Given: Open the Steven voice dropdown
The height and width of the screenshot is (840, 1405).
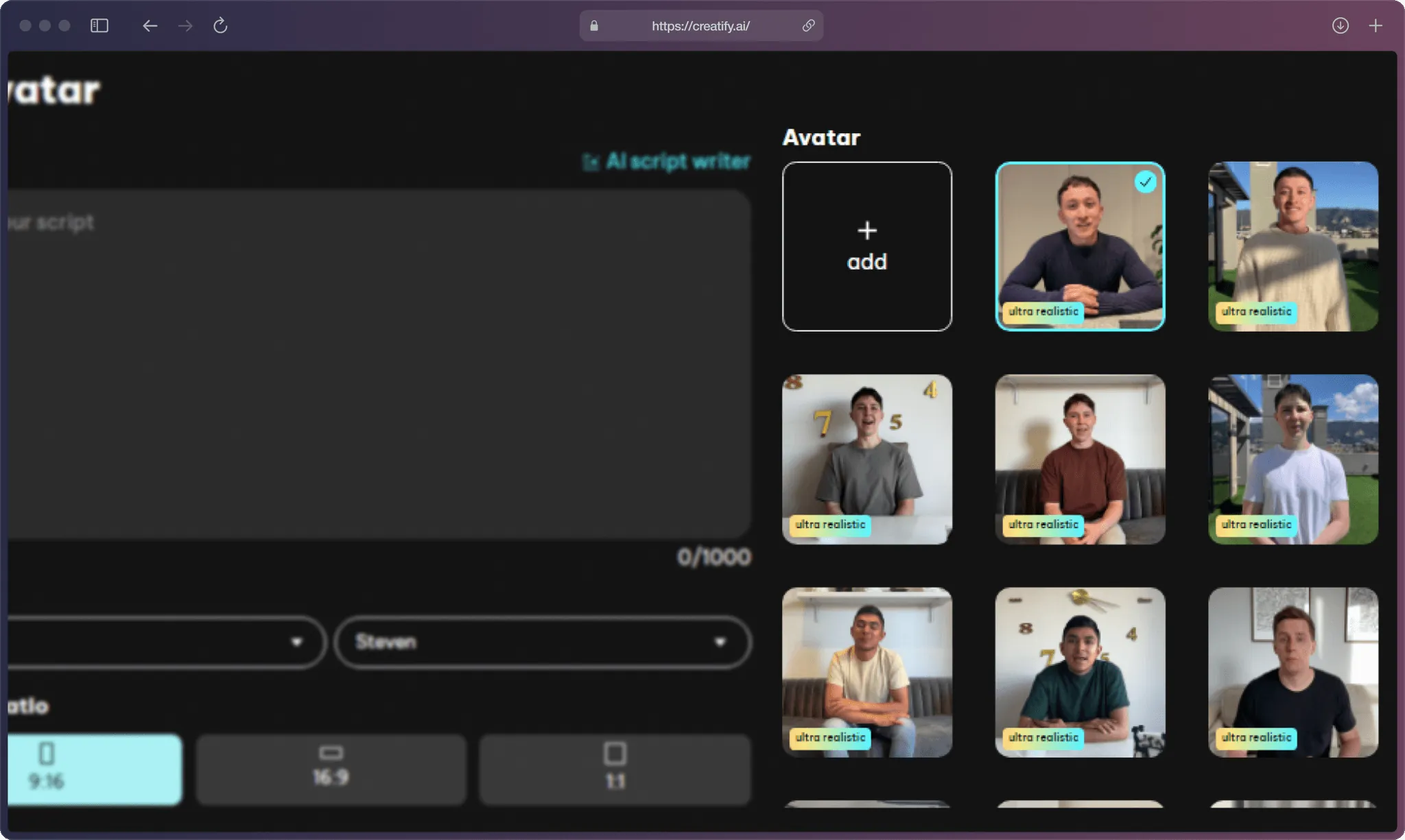Looking at the screenshot, I should click(x=543, y=643).
